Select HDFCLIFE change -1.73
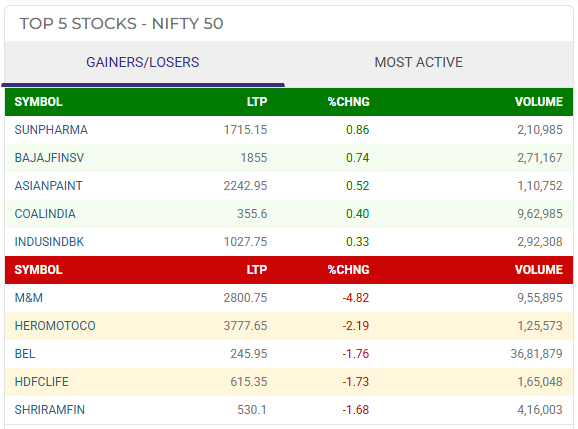Screen dimensions: 578x429 356,382
